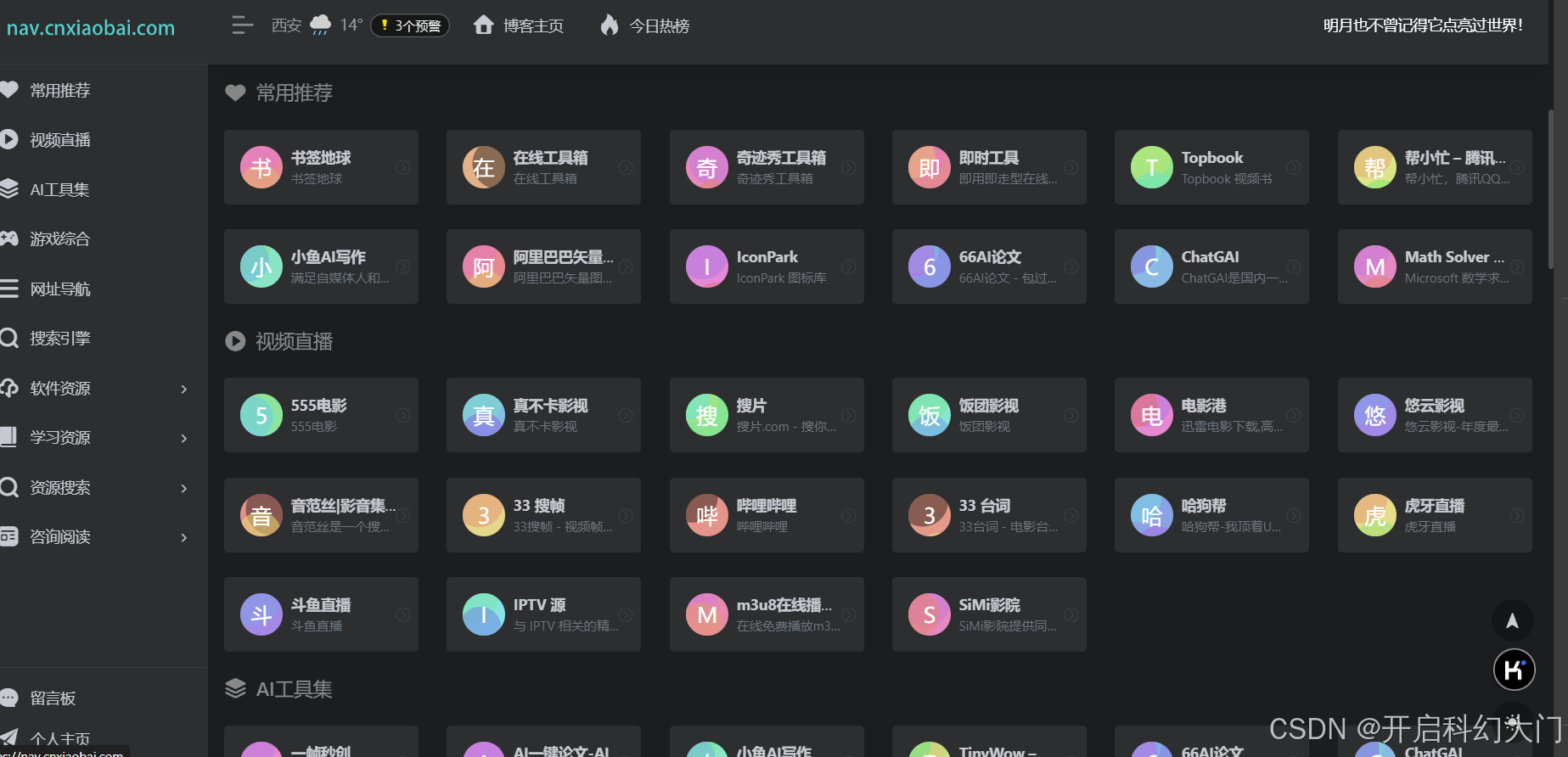This screenshot has width=1568, height=757.
Task: Click the page vertical scrollbar thumb
Action: tap(1552, 190)
